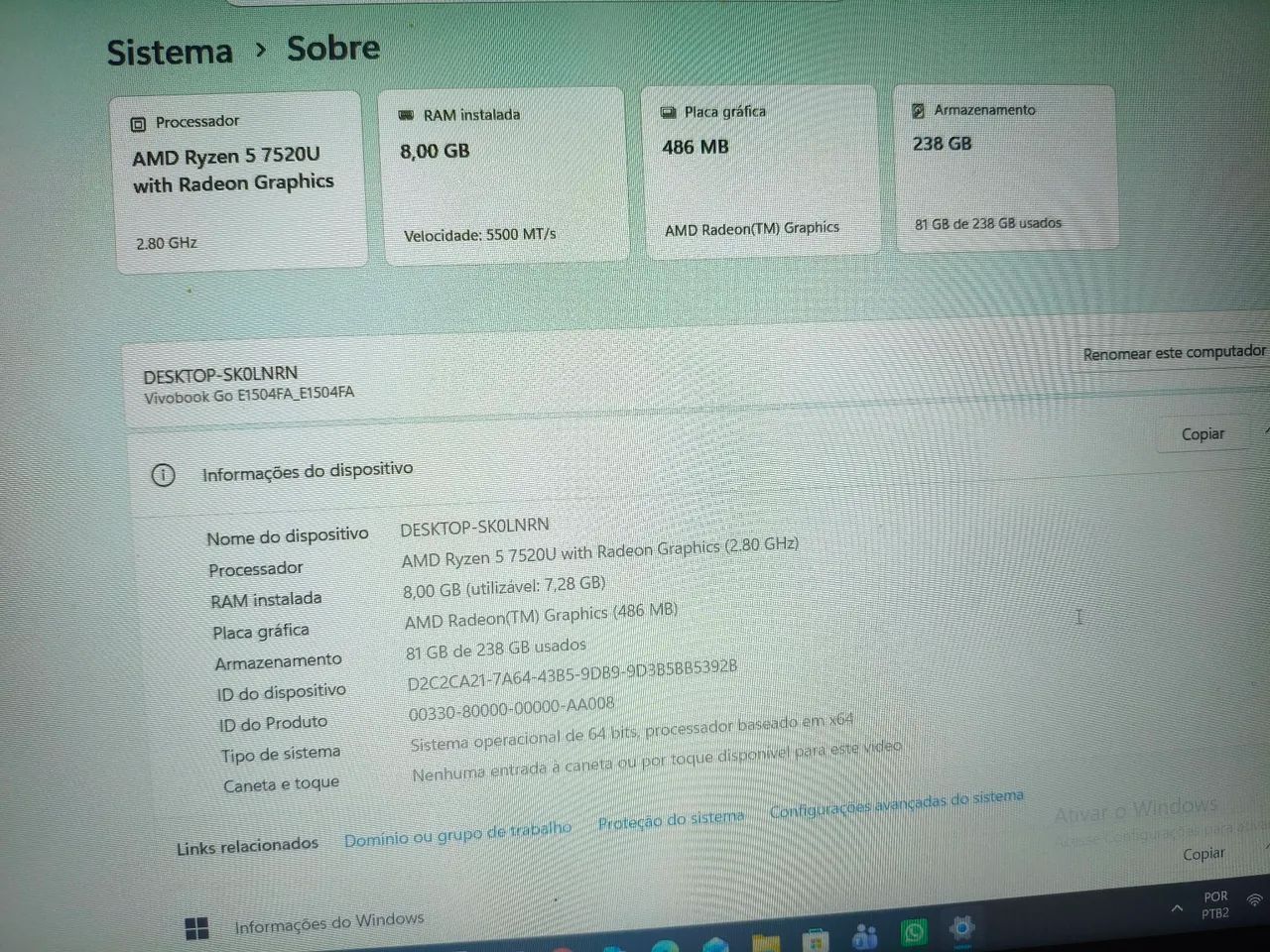Viewport: 1270px width, 952px height.
Task: Click the Processador chip icon in card
Action: [138, 124]
